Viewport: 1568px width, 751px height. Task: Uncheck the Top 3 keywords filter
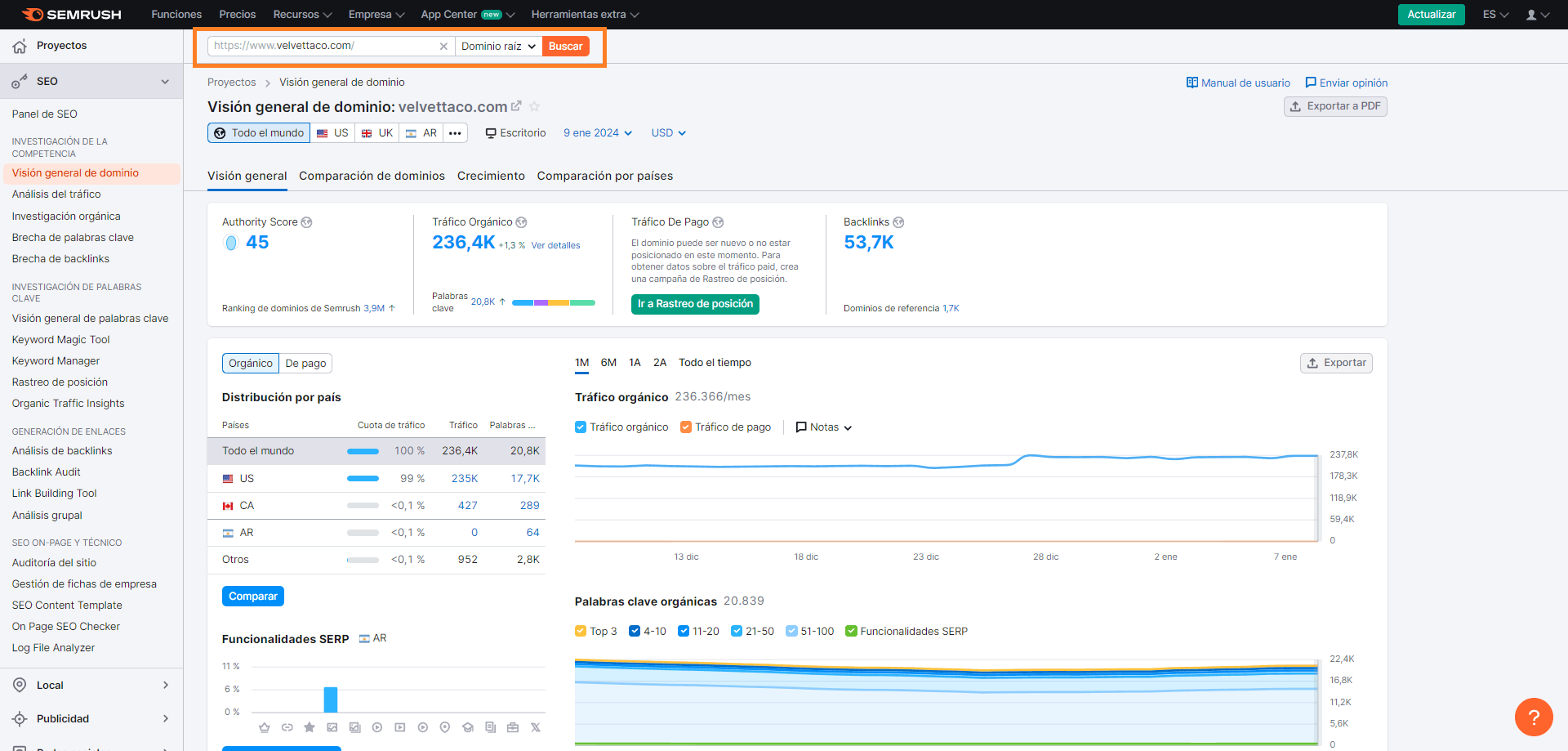[x=580, y=630]
